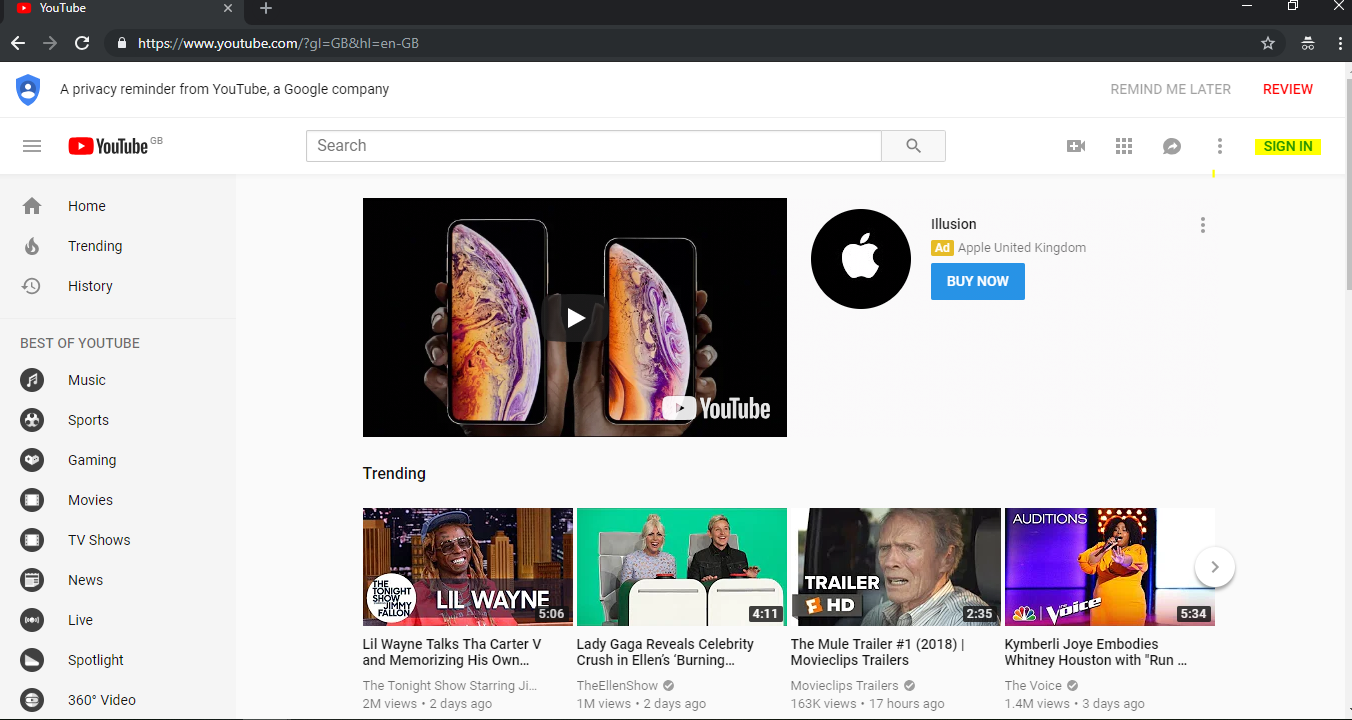Click the Gaming channel icon
Image resolution: width=1352 pixels, height=720 pixels.
pos(32,460)
